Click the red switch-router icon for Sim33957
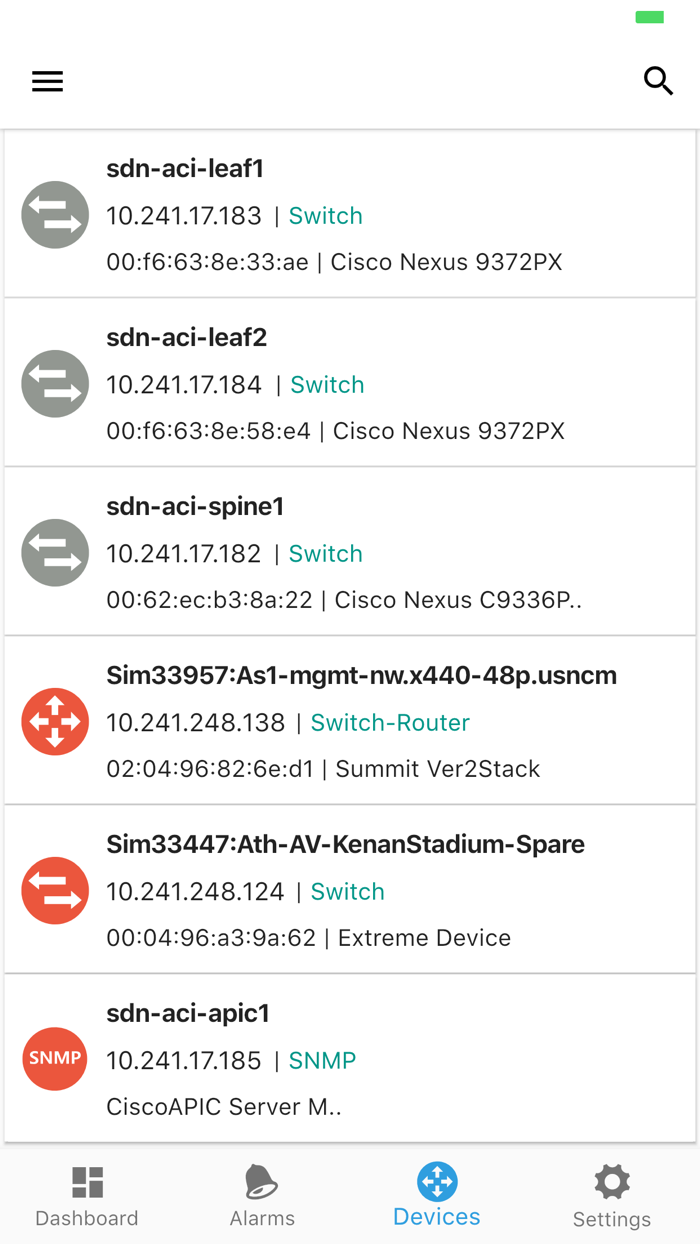The width and height of the screenshot is (700, 1244). 55,721
